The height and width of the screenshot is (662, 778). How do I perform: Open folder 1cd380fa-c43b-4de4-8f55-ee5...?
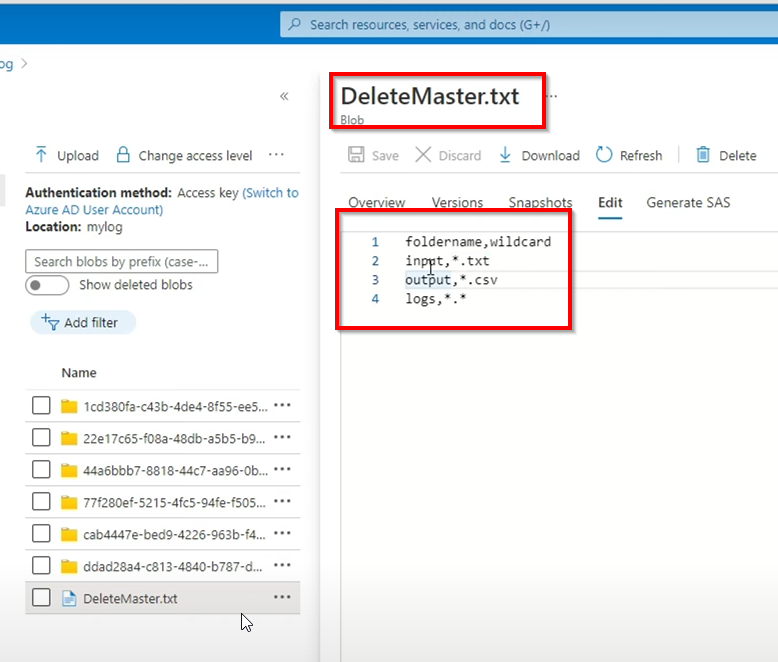click(x=175, y=406)
